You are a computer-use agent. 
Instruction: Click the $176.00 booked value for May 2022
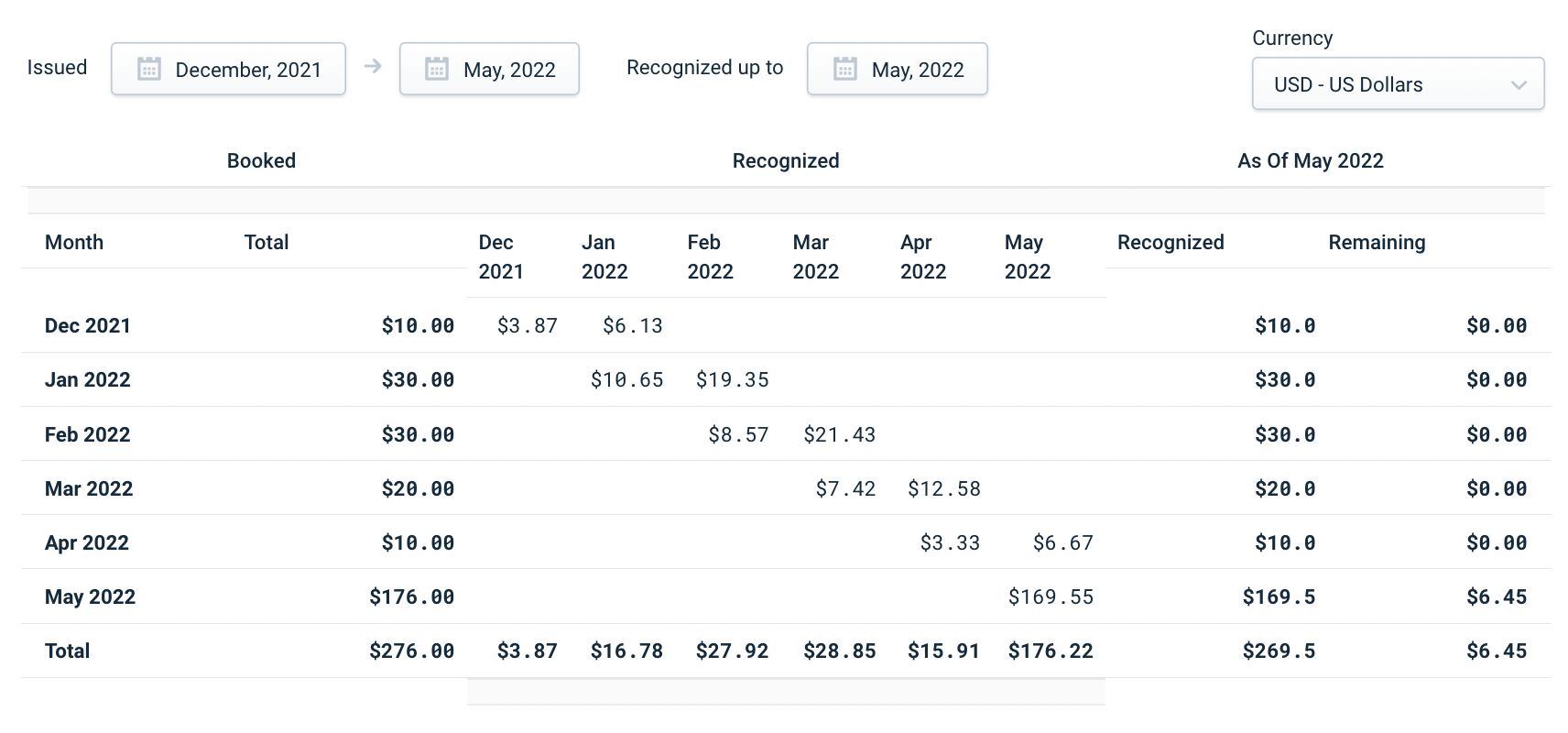click(x=410, y=596)
